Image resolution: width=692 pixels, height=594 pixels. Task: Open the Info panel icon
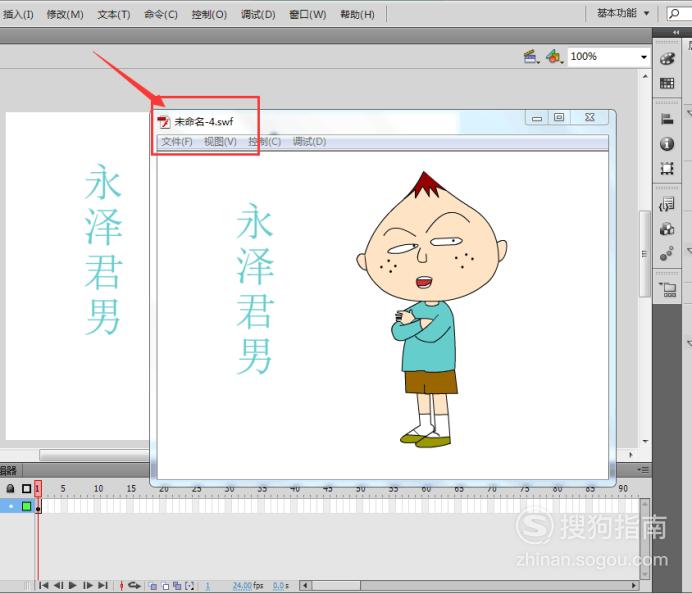(667, 144)
